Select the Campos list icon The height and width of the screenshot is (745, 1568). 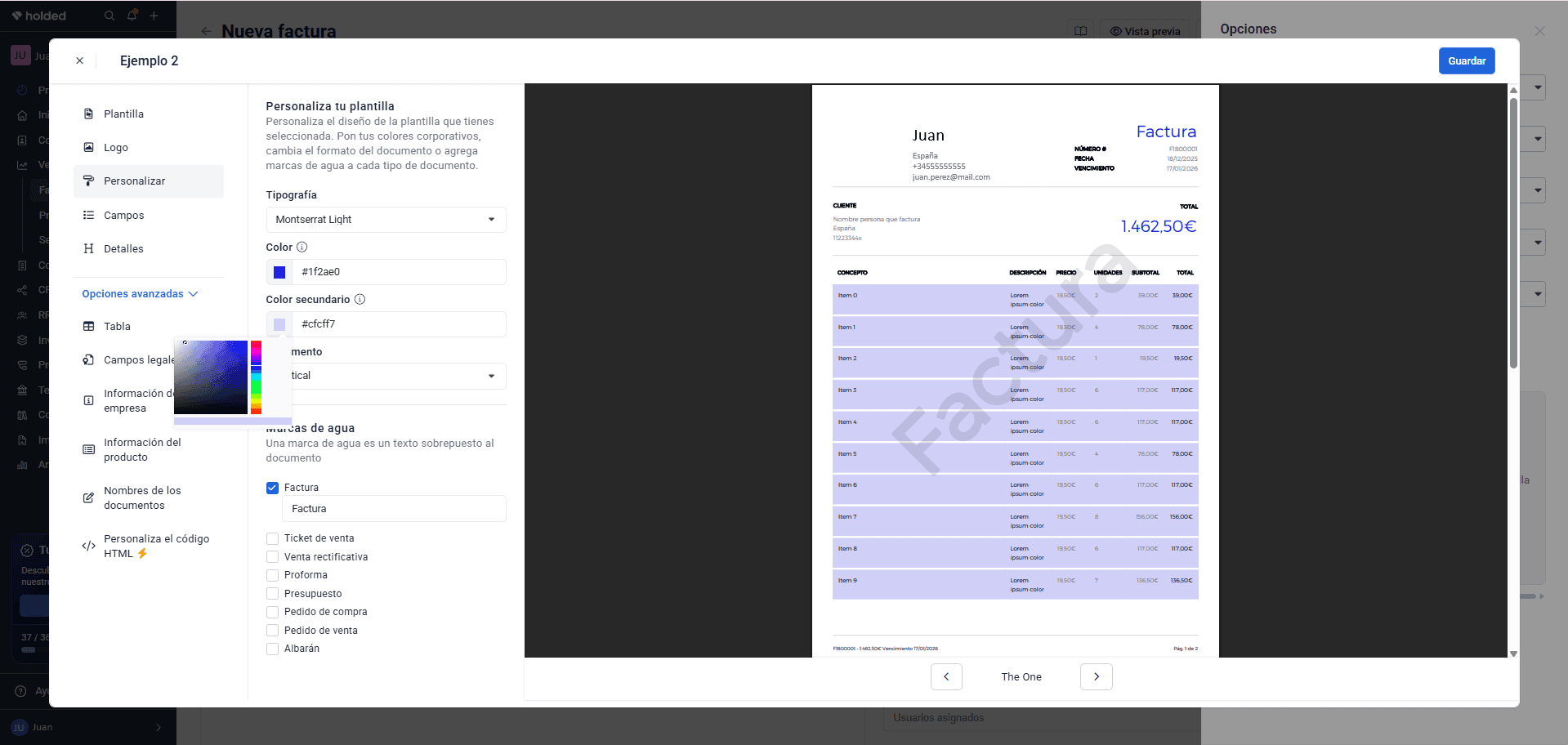pos(88,215)
